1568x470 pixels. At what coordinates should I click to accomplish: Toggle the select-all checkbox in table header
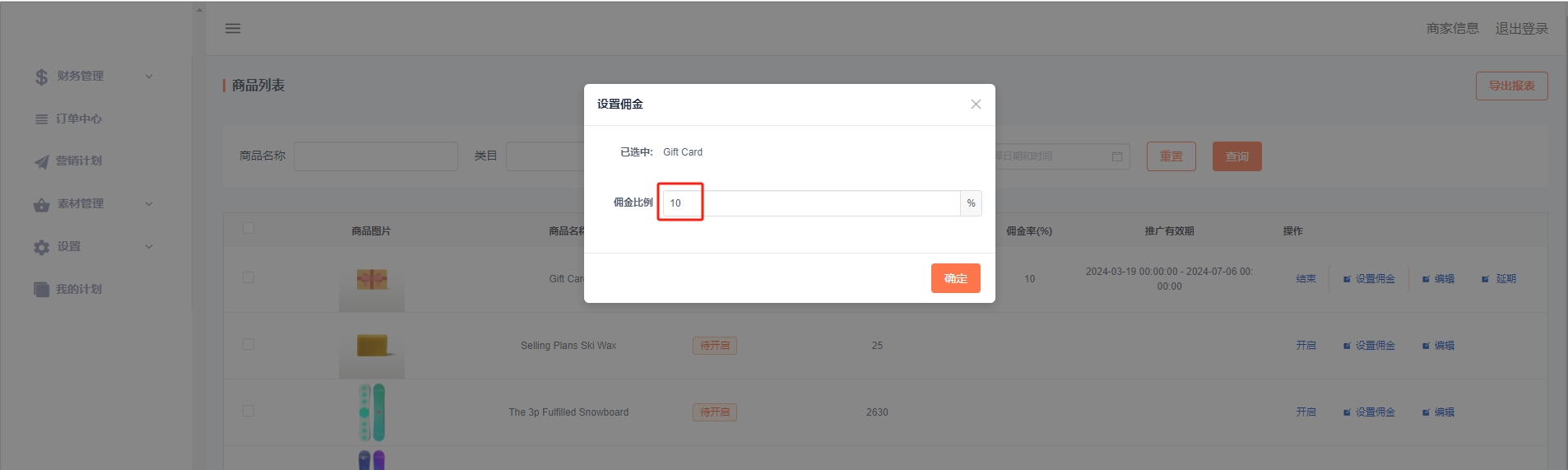pos(248,228)
